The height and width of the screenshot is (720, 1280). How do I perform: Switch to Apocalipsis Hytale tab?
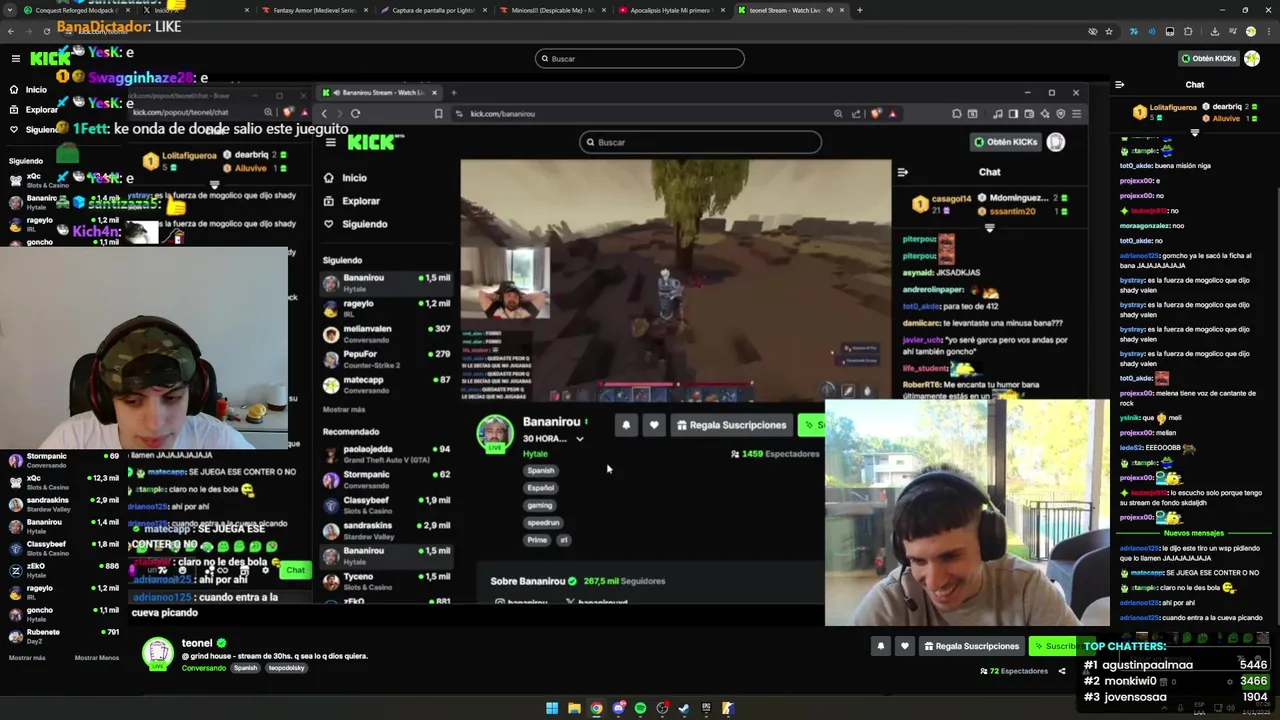[671, 10]
